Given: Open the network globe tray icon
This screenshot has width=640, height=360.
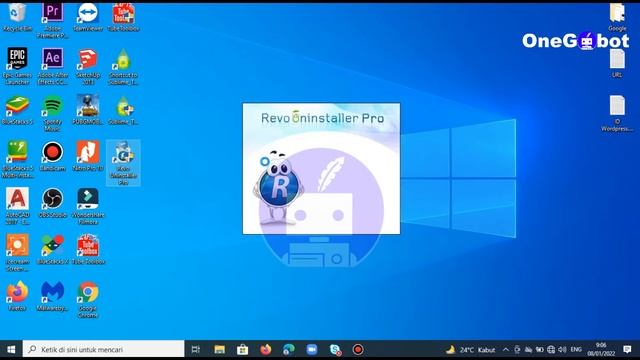Looking at the screenshot, I should pos(551,350).
